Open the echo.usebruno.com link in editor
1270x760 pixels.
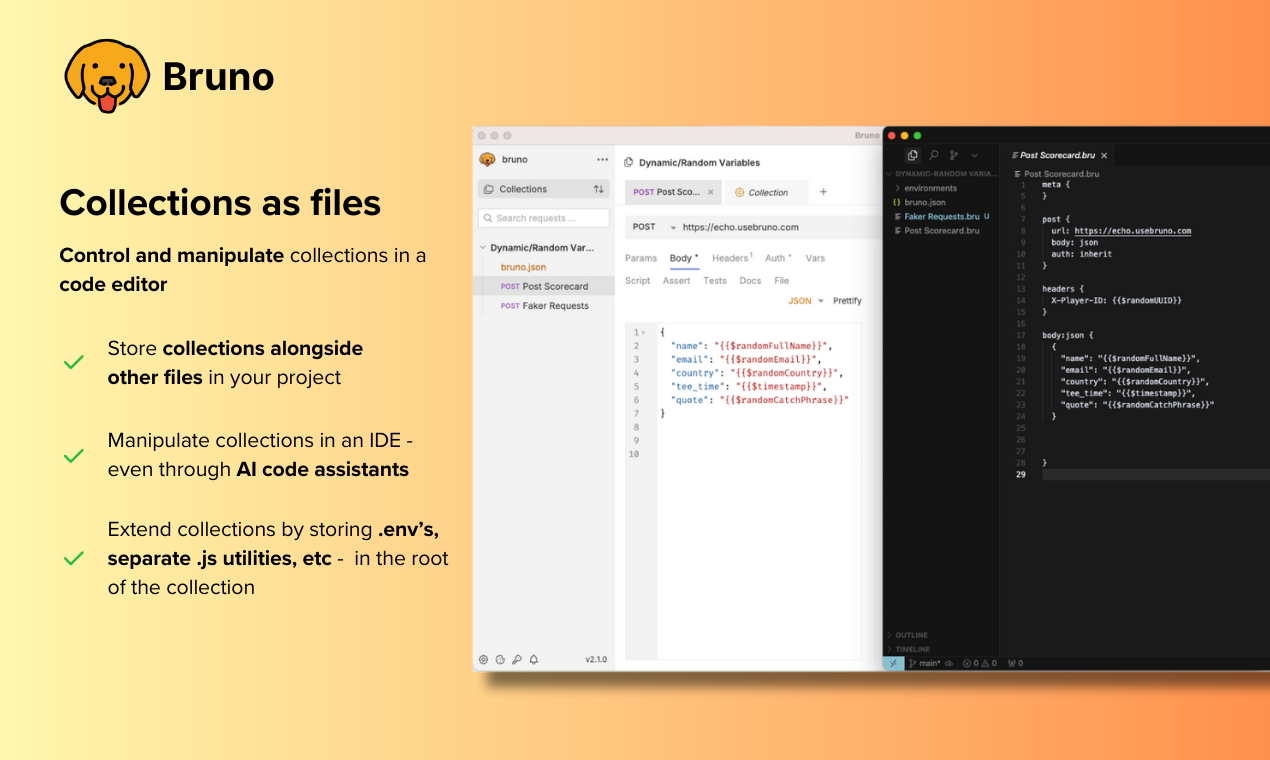1132,231
